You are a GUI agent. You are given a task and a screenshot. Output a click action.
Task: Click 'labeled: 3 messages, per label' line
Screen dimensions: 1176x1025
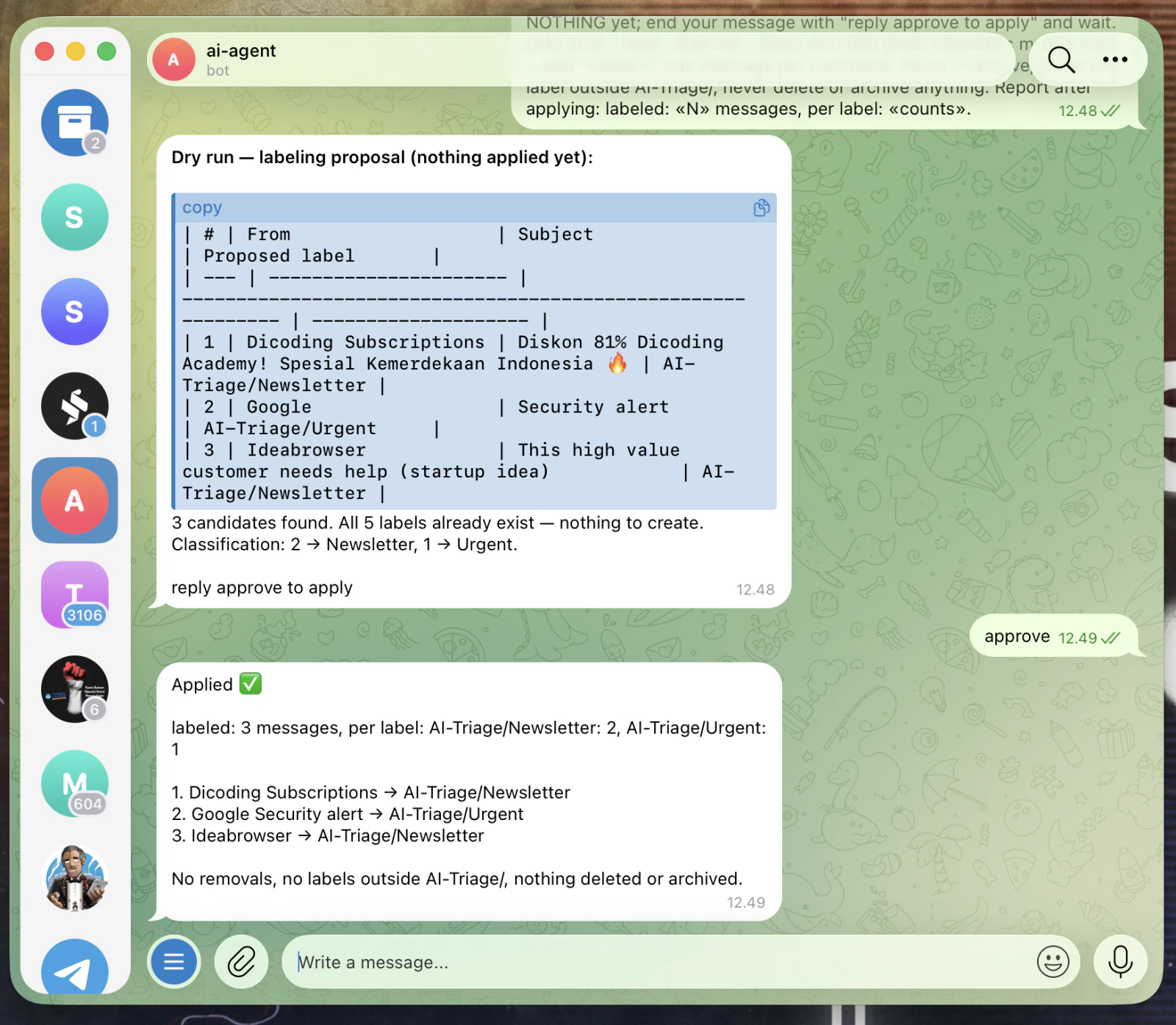468,738
